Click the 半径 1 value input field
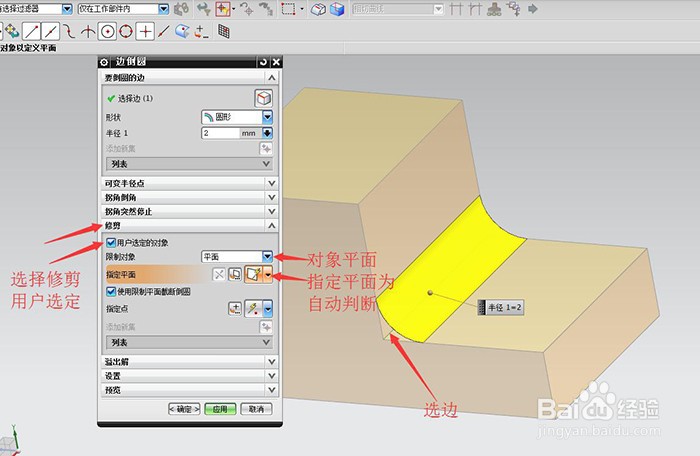Screen dimensions: 700x456 (x=221, y=133)
